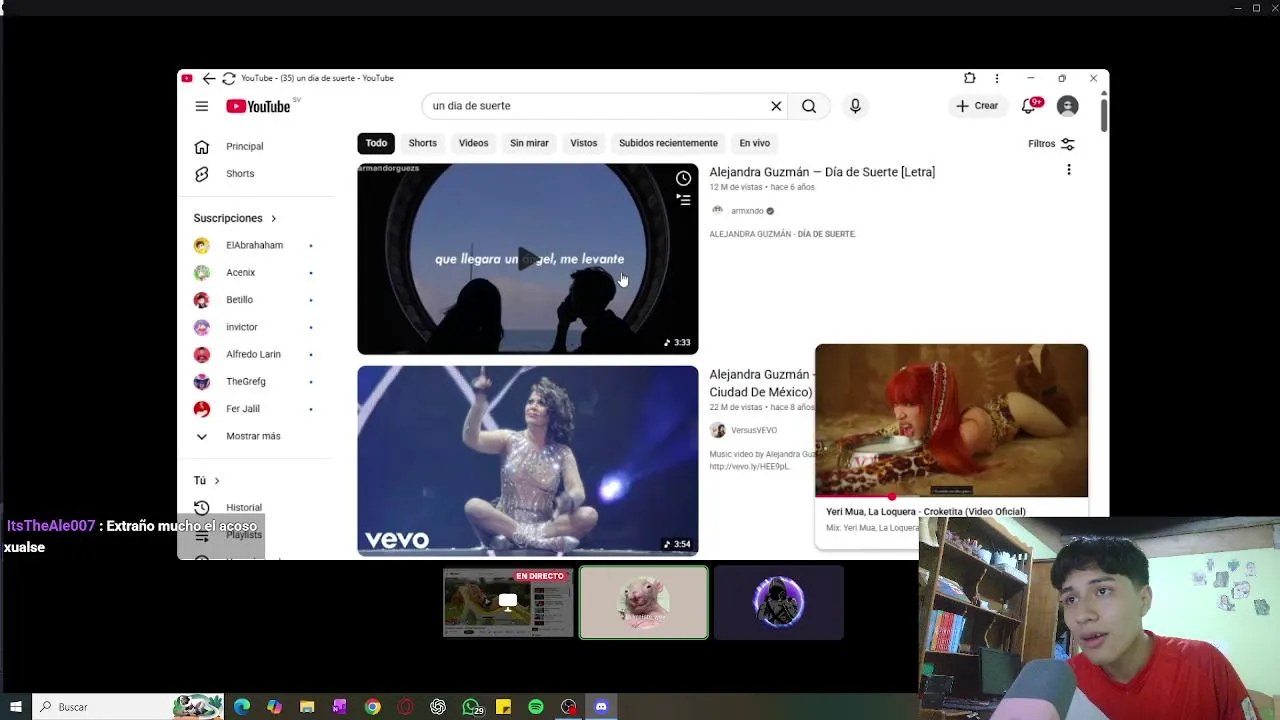Open the armxndo channel name

tap(747, 211)
